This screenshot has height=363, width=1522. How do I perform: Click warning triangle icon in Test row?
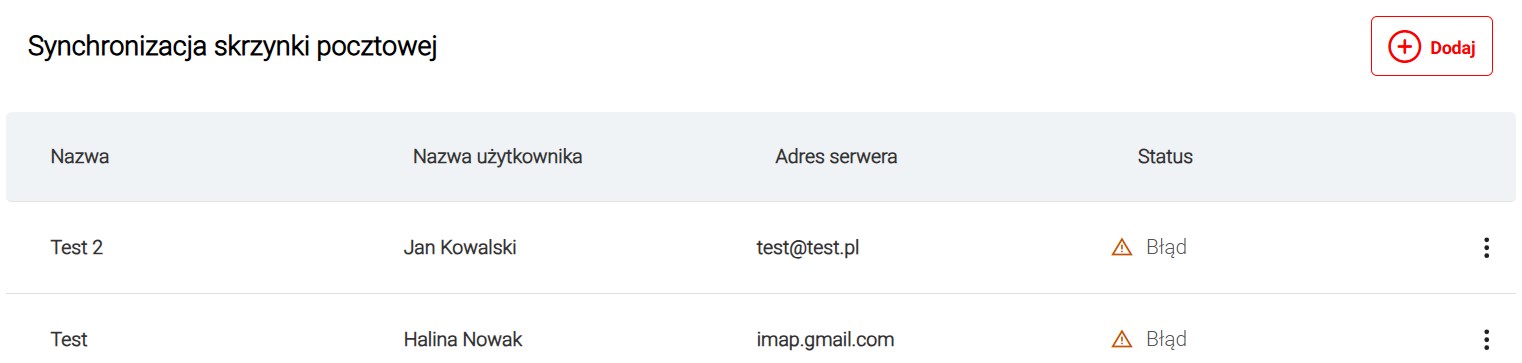1122,339
